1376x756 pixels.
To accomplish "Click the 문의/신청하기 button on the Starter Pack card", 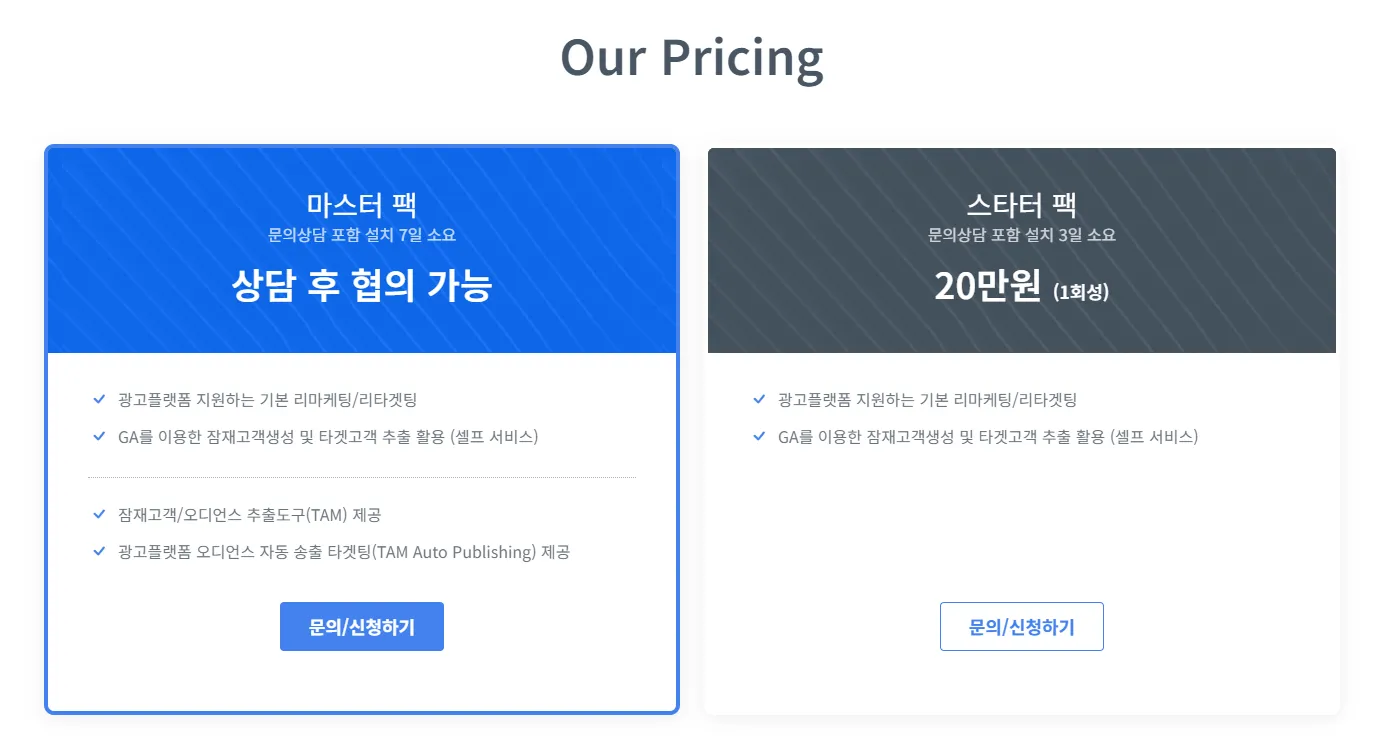I will point(1022,626).
